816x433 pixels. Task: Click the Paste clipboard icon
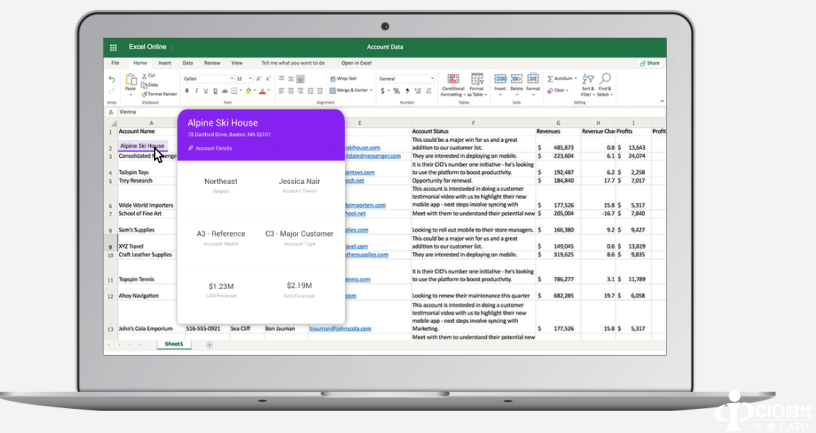[131, 80]
